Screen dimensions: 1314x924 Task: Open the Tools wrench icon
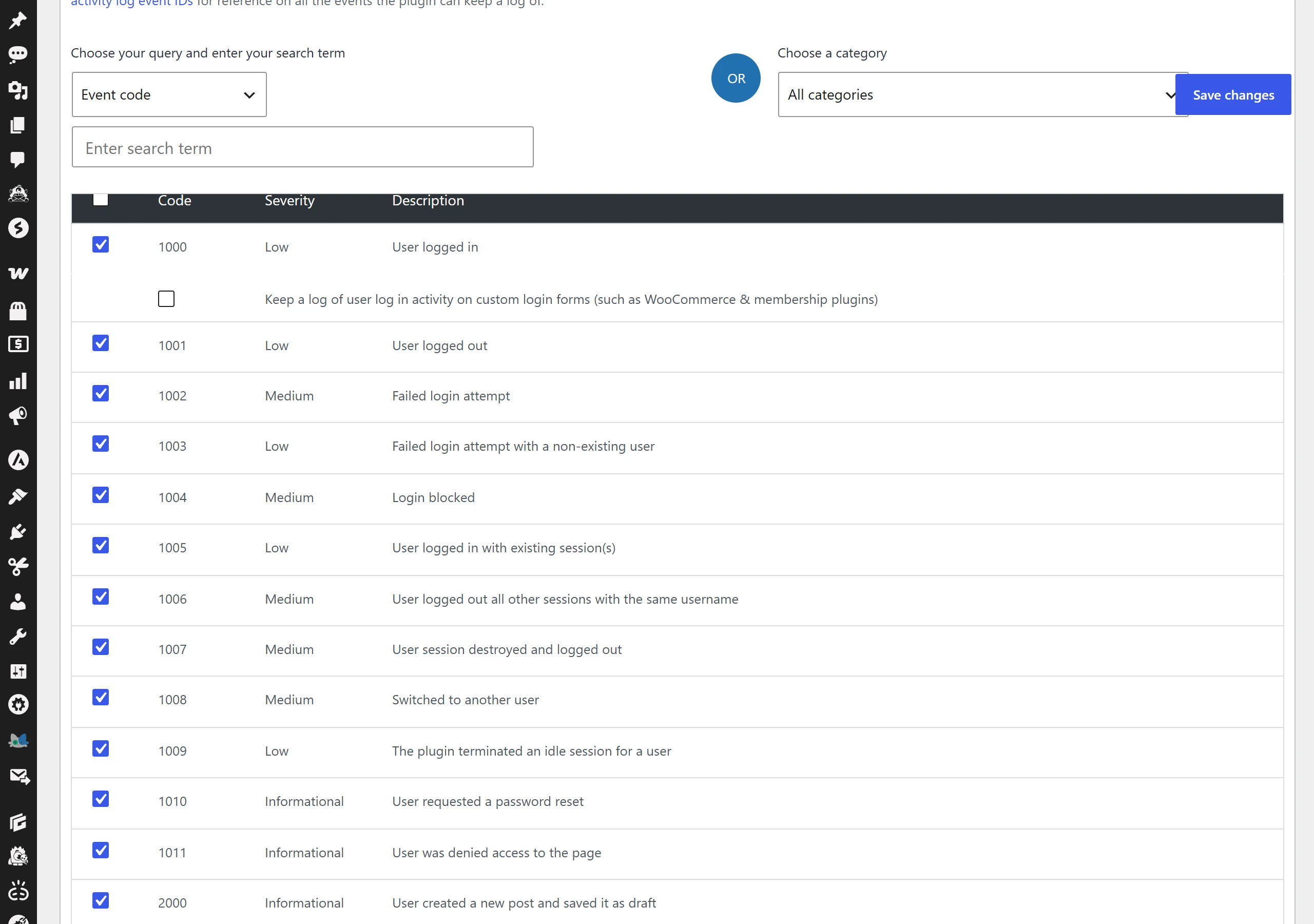click(18, 637)
